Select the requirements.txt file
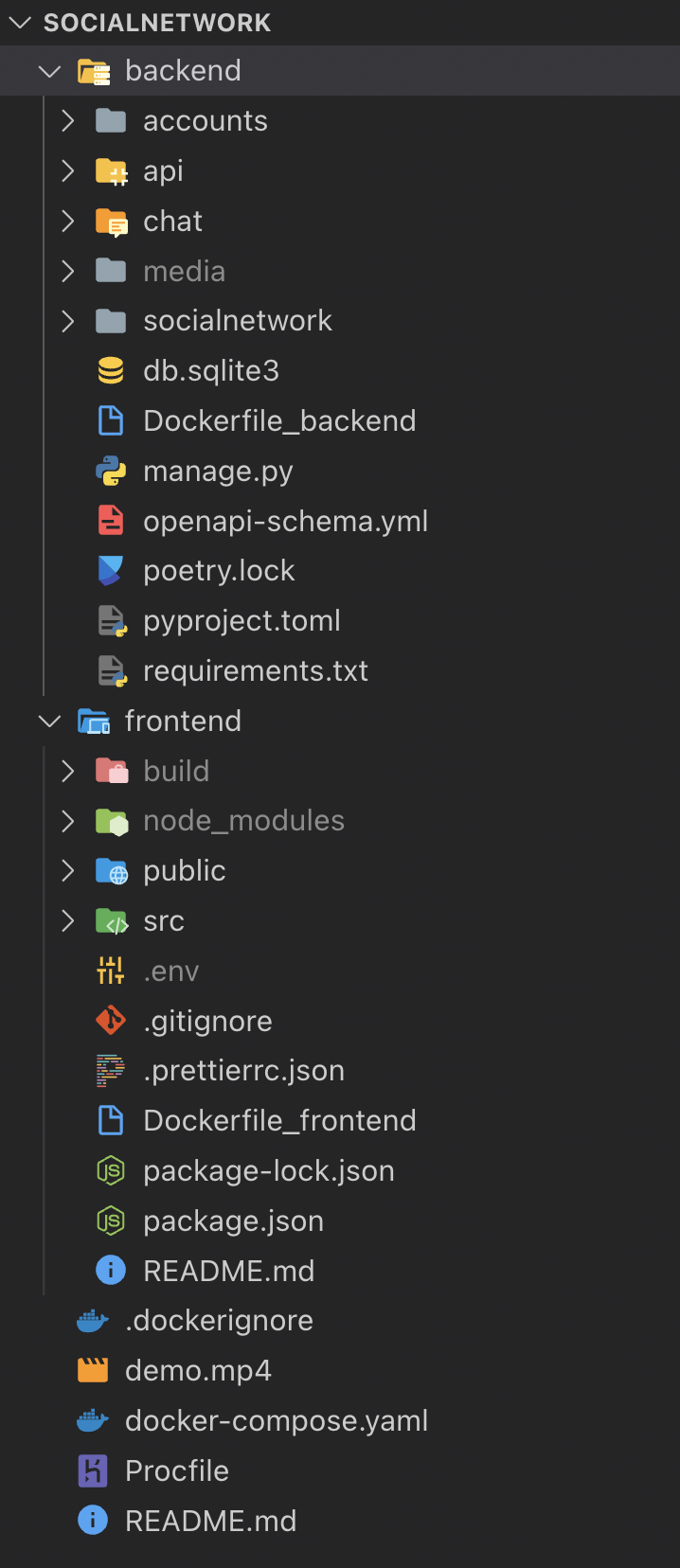 coord(256,670)
